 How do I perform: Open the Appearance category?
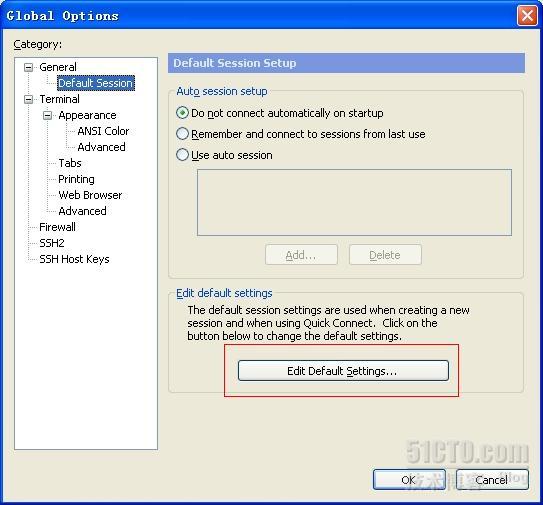[87, 115]
